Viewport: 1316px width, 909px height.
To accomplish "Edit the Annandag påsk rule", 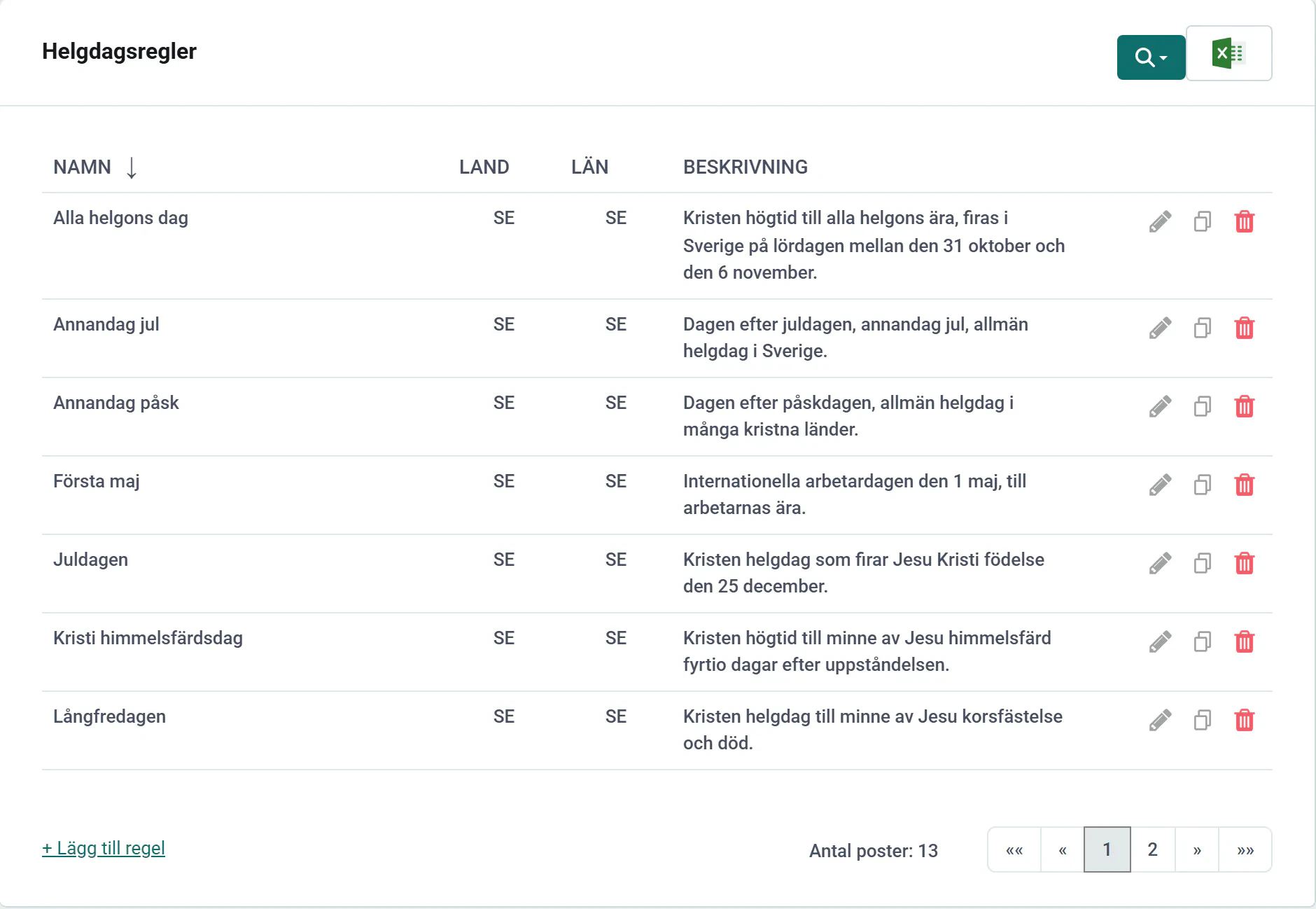I will pos(1160,407).
